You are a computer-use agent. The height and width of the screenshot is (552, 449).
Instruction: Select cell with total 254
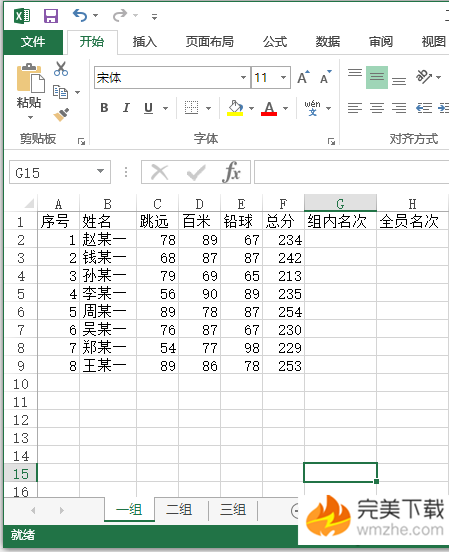point(283,312)
